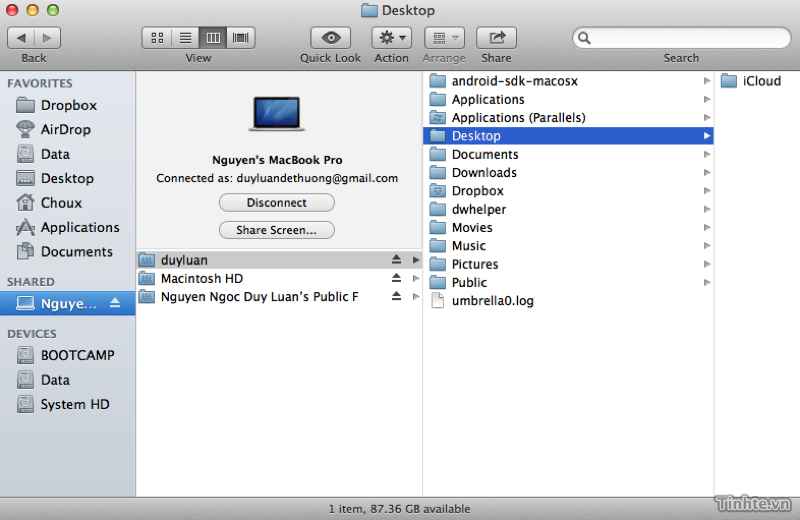
Task: Eject the Macintosh HD volume
Action: [396, 278]
